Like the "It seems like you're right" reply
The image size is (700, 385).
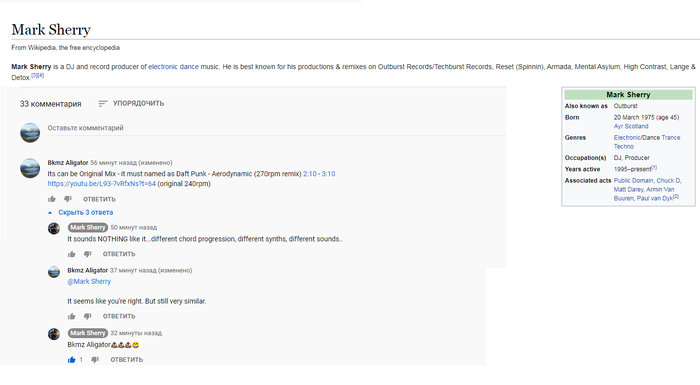tap(71, 316)
